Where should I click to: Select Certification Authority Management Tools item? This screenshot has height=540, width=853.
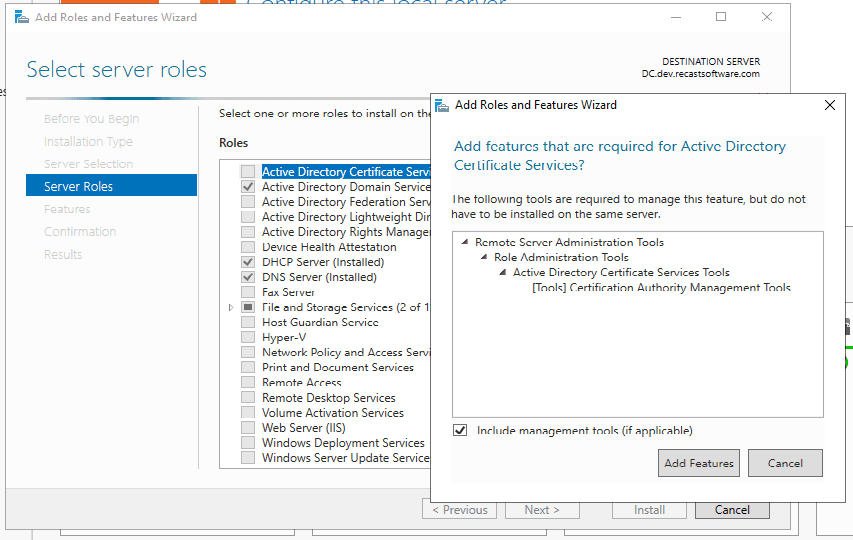[661, 288]
